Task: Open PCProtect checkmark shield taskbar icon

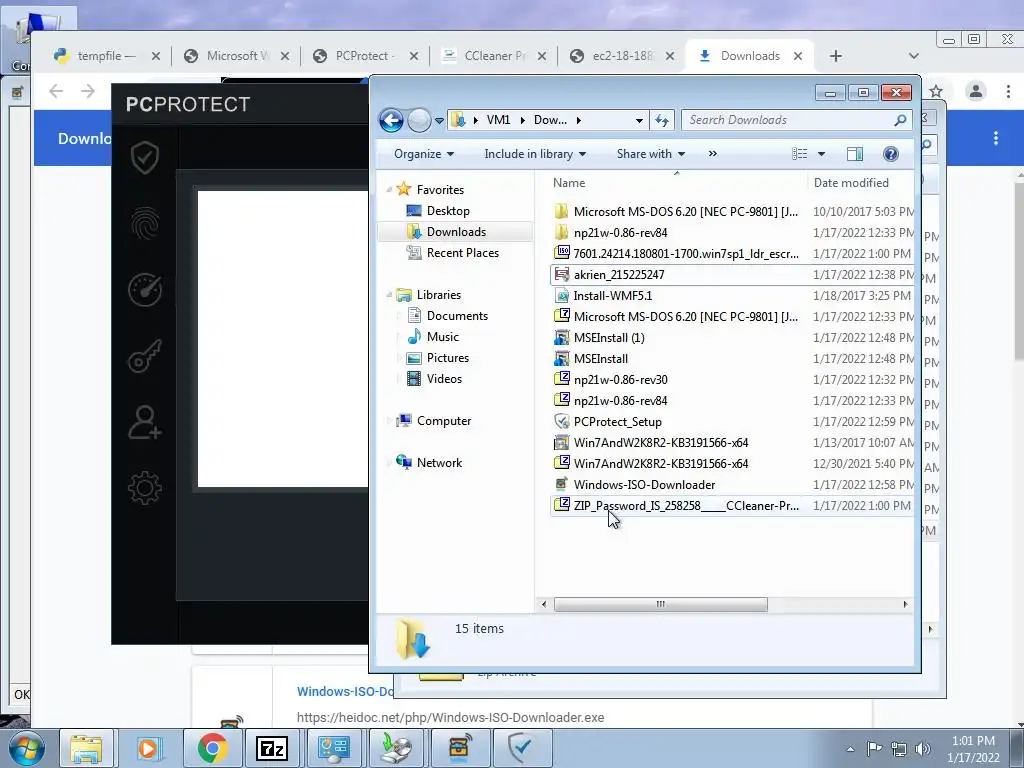Action: (x=522, y=748)
